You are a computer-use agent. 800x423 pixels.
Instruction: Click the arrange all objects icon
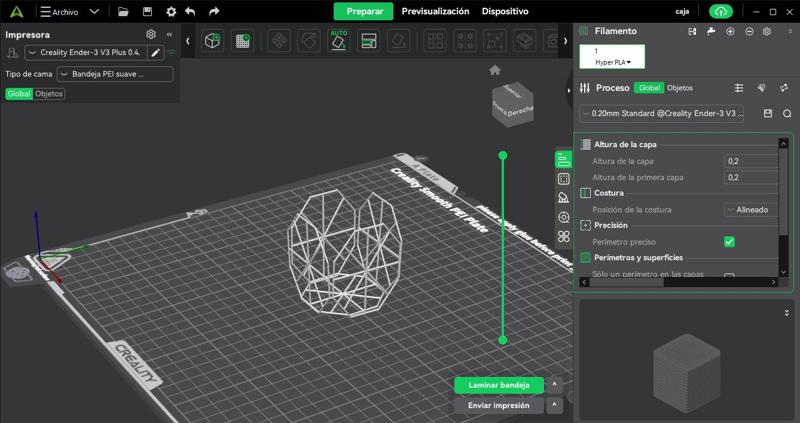pos(368,41)
